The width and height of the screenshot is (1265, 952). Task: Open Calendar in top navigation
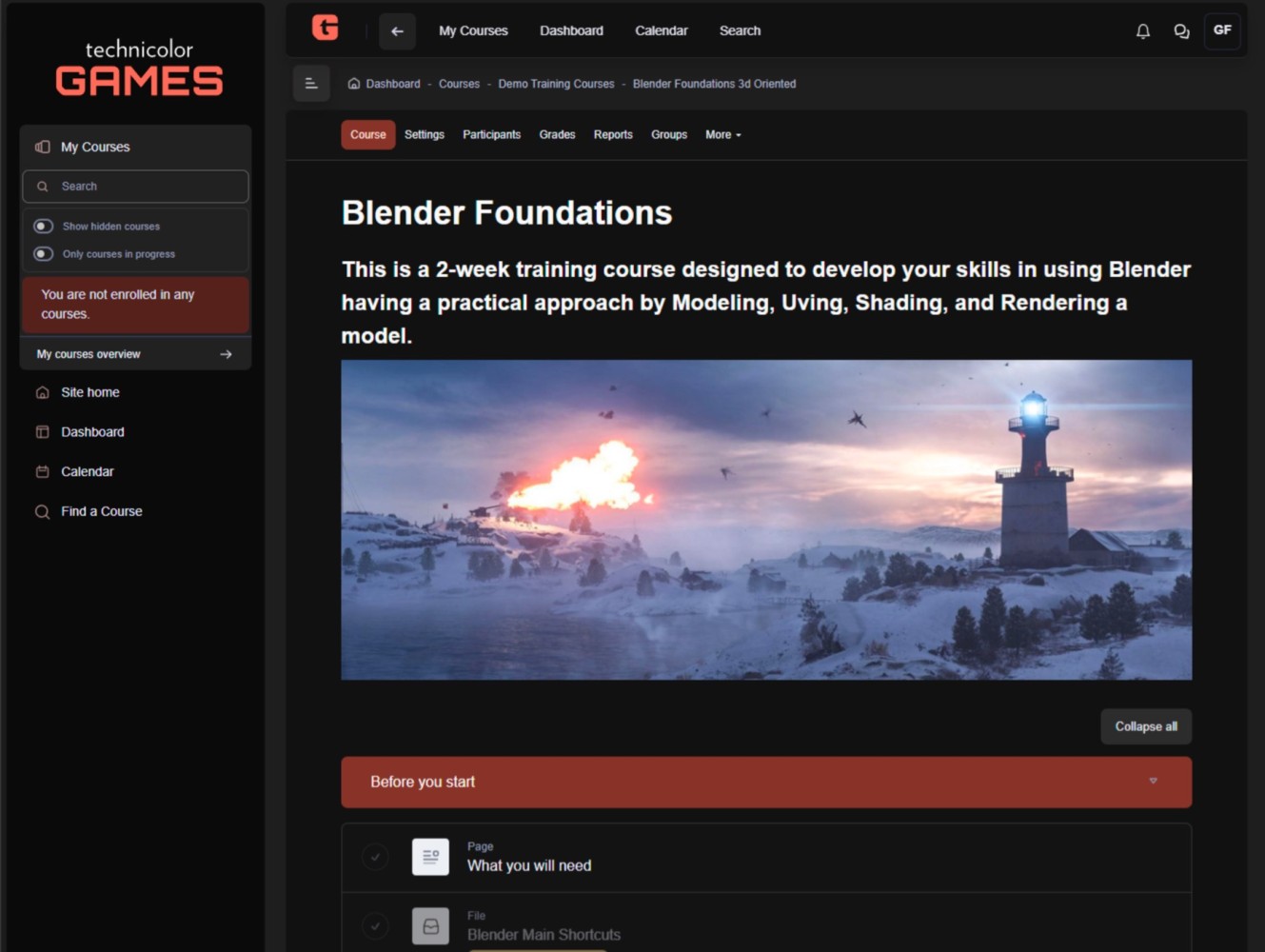point(662,31)
